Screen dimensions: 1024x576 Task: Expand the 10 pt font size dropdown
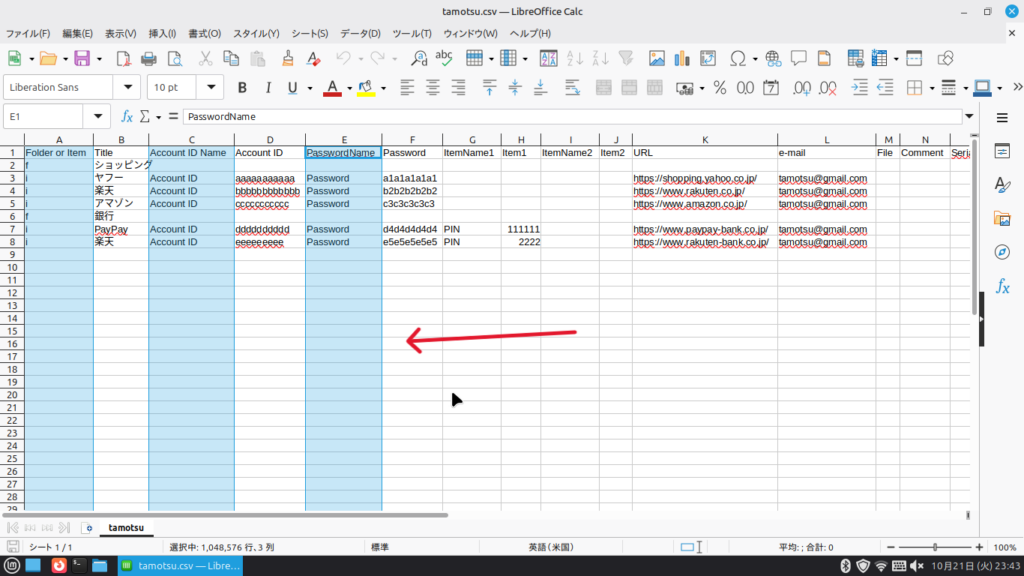click(x=210, y=88)
